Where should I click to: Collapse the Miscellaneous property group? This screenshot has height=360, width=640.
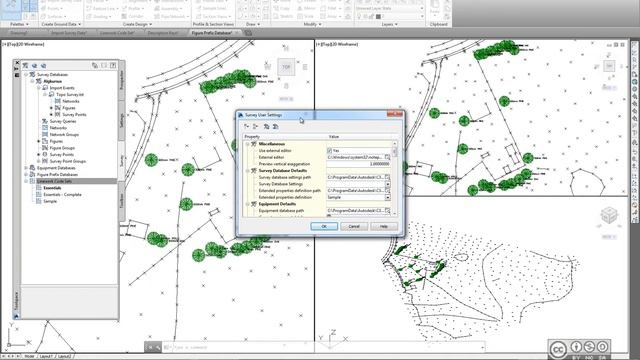pos(247,144)
